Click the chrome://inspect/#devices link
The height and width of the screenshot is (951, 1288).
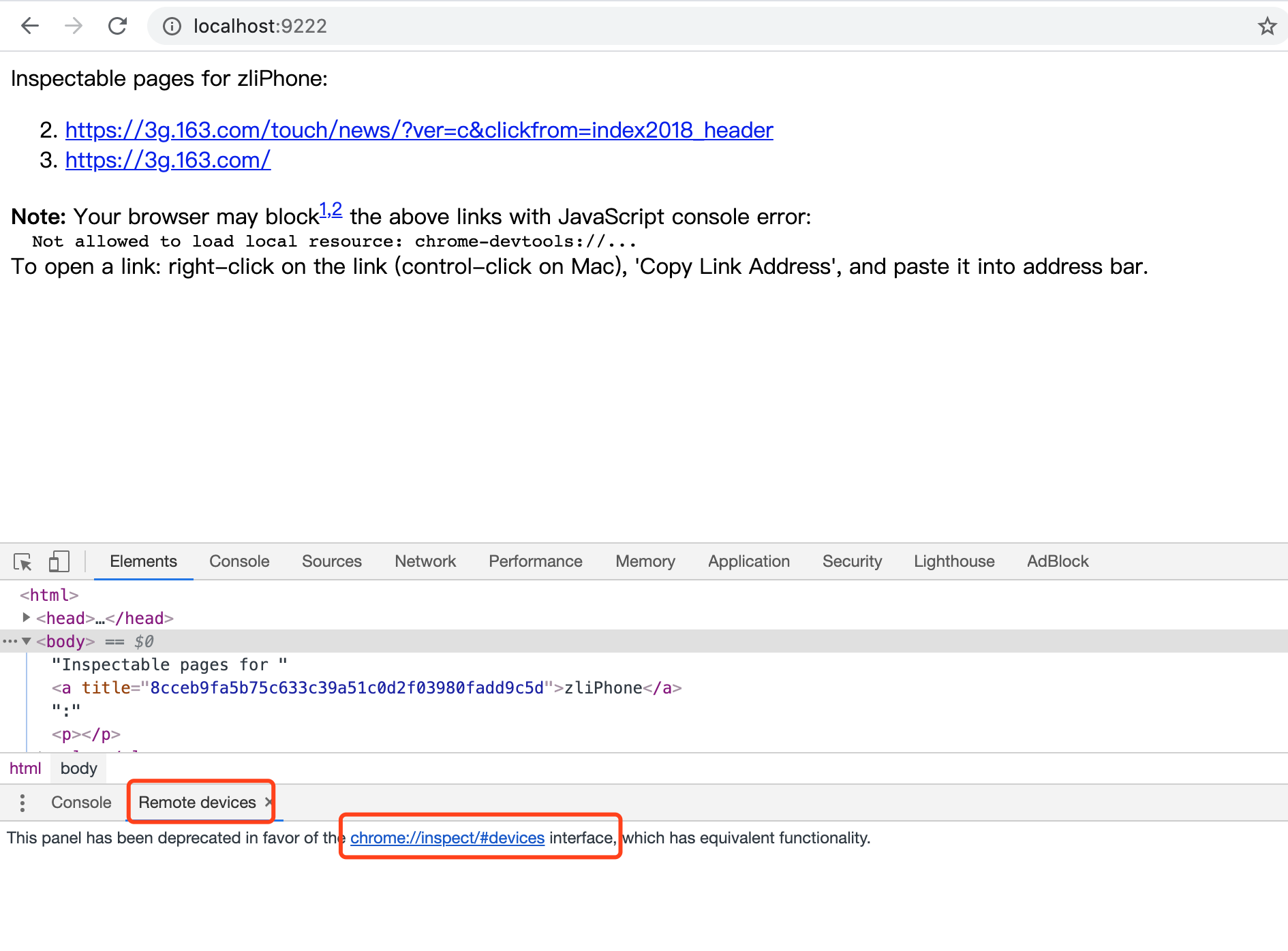pyautogui.click(x=447, y=837)
